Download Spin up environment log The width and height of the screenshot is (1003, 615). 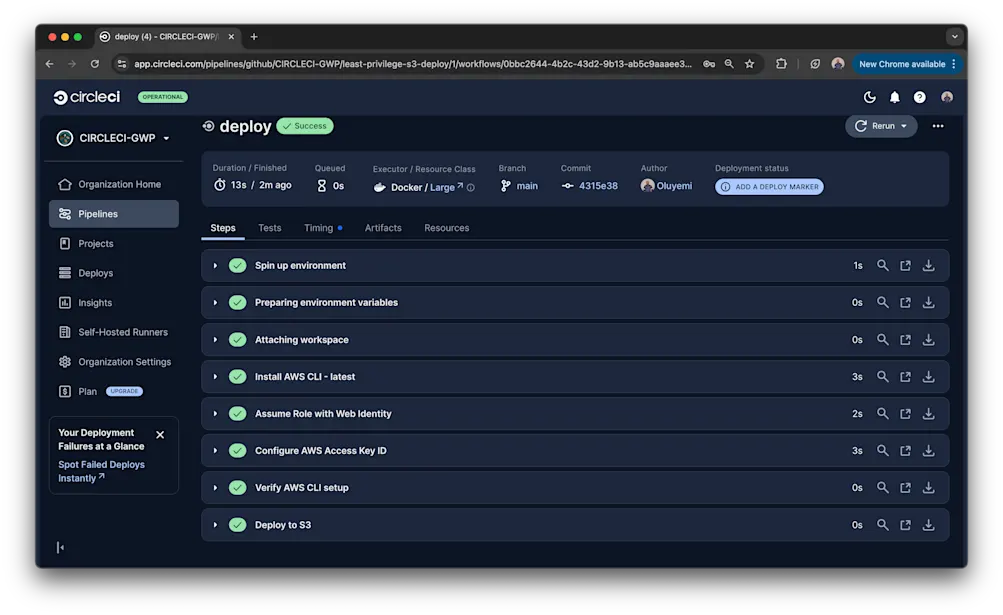(928, 265)
